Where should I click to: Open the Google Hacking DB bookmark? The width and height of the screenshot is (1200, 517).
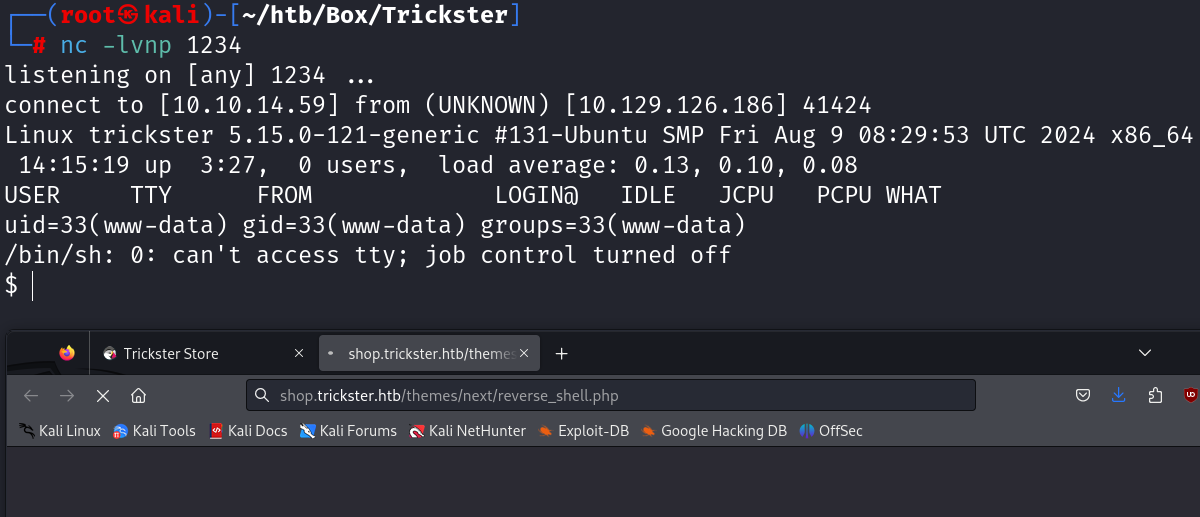point(714,431)
